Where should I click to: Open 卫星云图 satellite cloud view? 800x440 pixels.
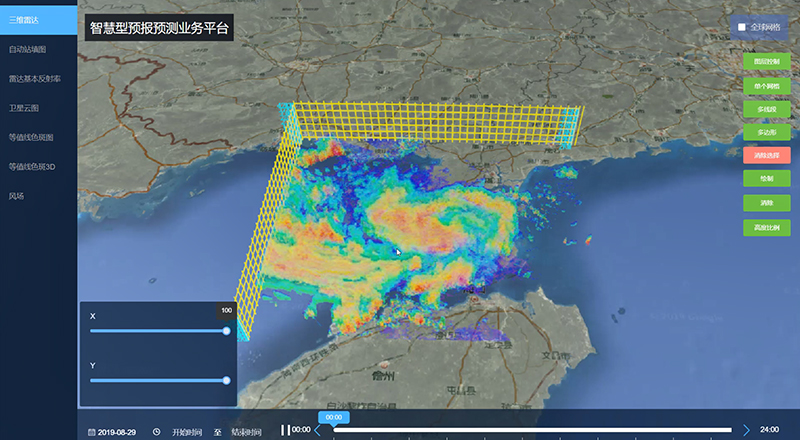coord(24,107)
